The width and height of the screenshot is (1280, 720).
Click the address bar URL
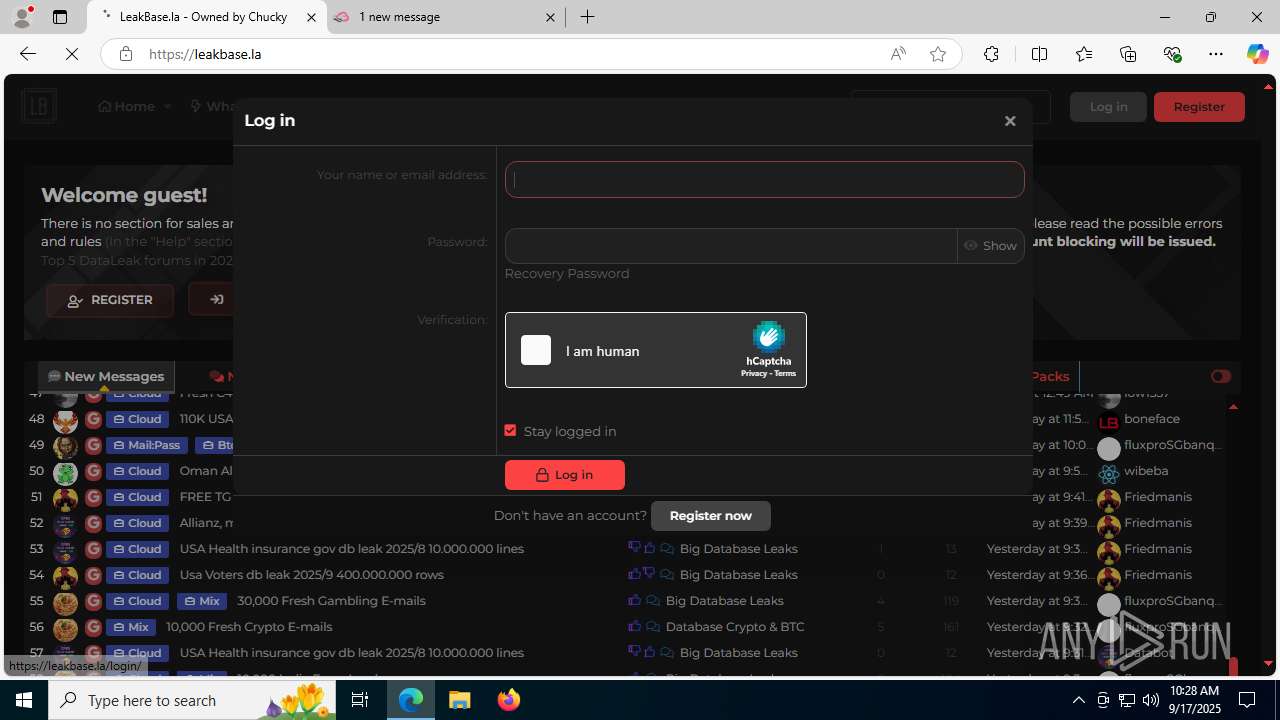click(x=205, y=54)
